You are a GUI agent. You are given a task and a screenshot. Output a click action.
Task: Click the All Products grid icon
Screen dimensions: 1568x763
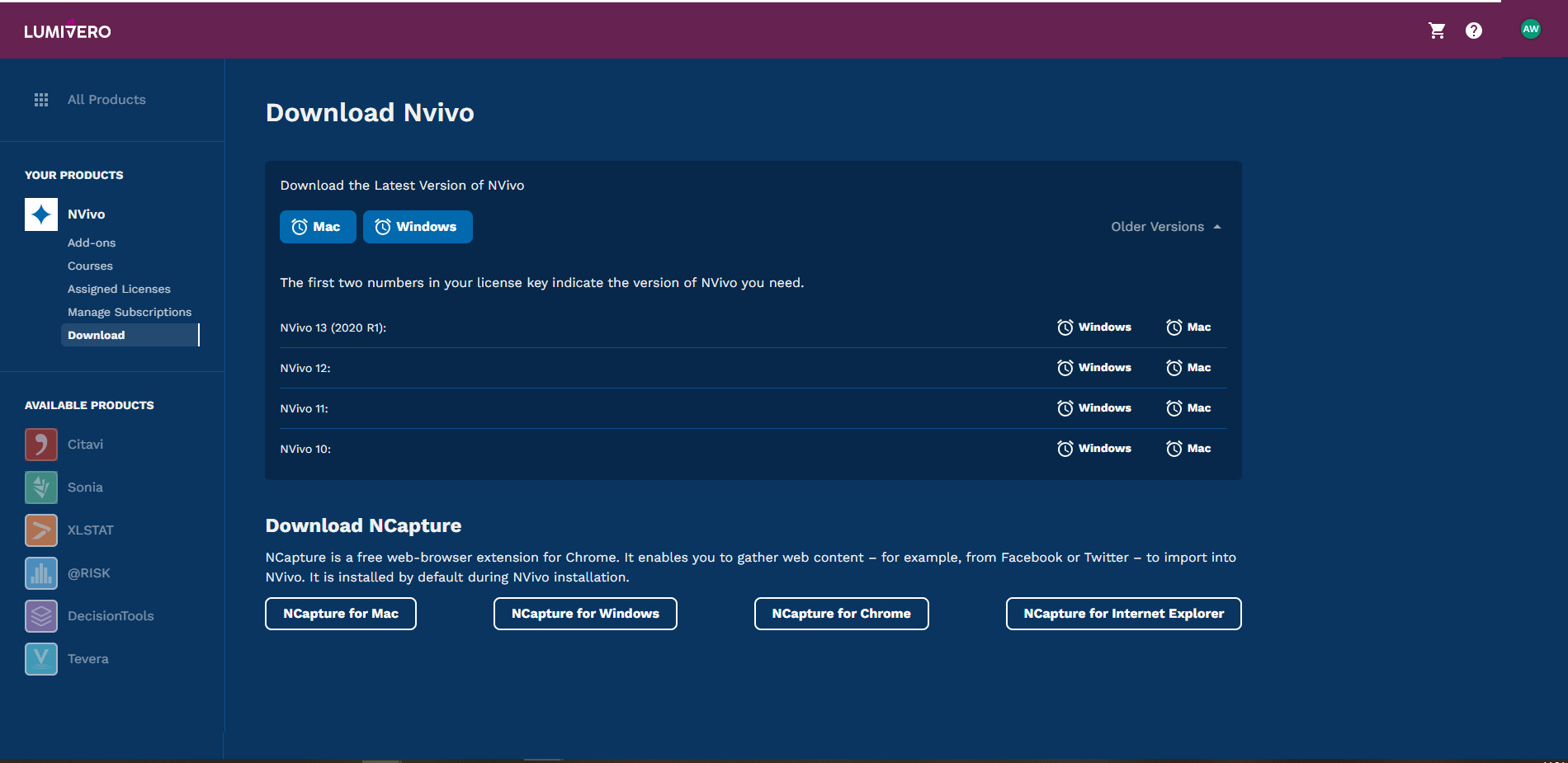coord(40,99)
